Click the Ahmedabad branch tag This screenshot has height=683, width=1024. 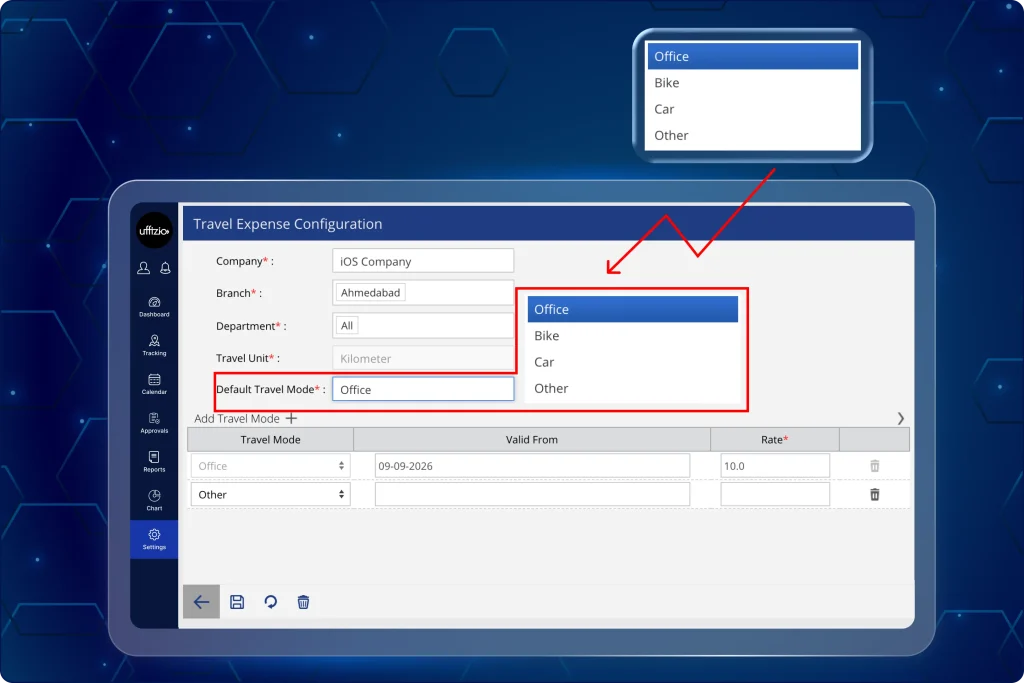370,293
